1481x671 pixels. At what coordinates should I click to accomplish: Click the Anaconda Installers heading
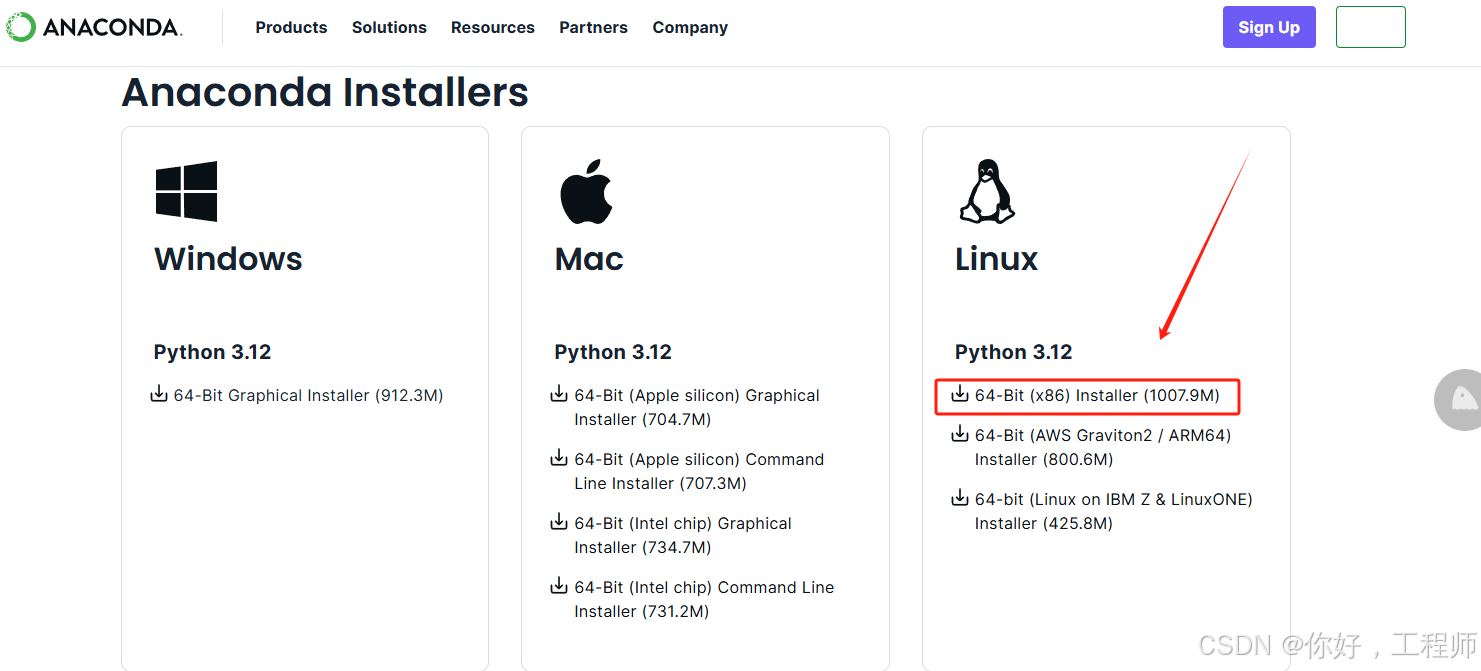tap(325, 92)
